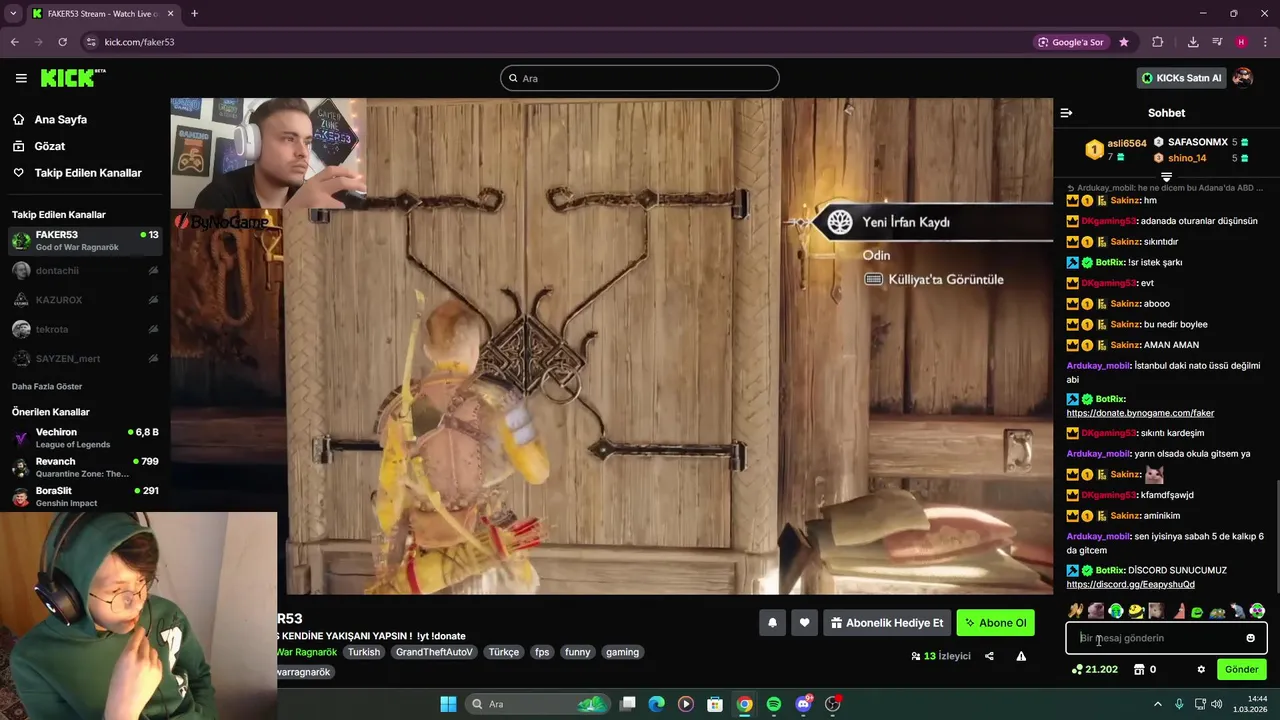Viewport: 1280px width, 720px height.
Task: Open the KAZUROX followed channel
Action: coord(85,300)
